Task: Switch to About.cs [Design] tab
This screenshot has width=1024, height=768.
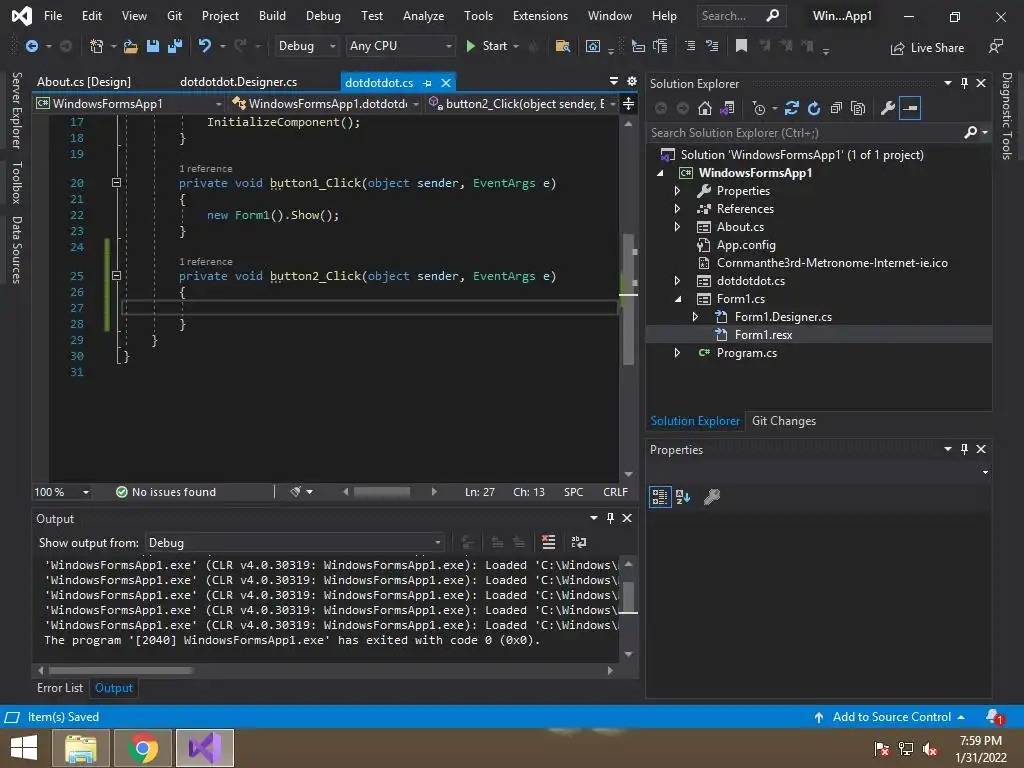Action: point(84,82)
